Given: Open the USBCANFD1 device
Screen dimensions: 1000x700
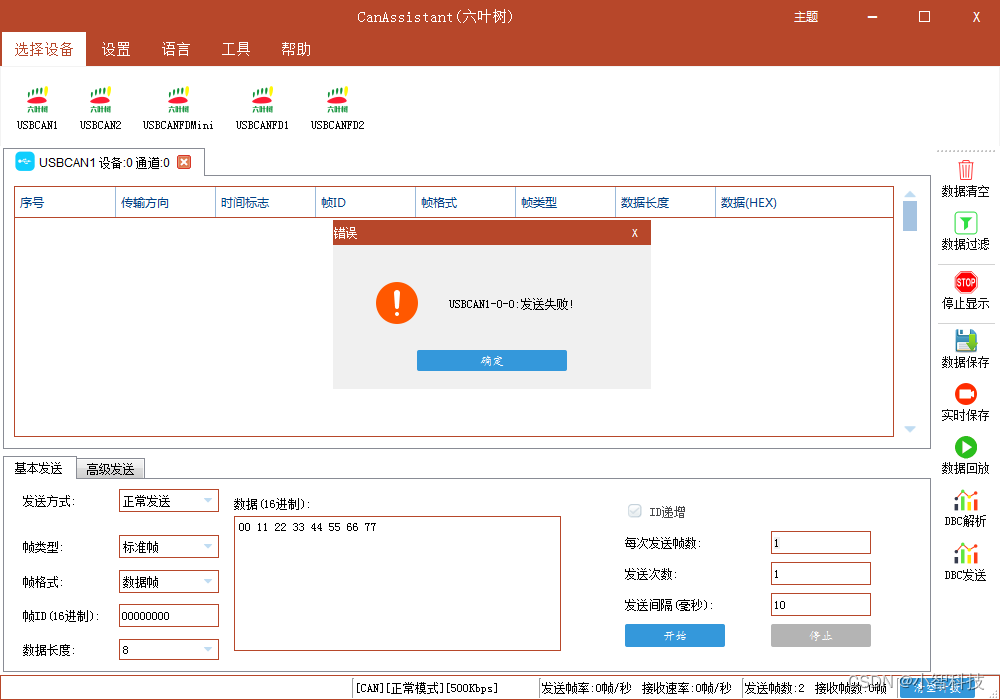Looking at the screenshot, I should click(x=262, y=105).
